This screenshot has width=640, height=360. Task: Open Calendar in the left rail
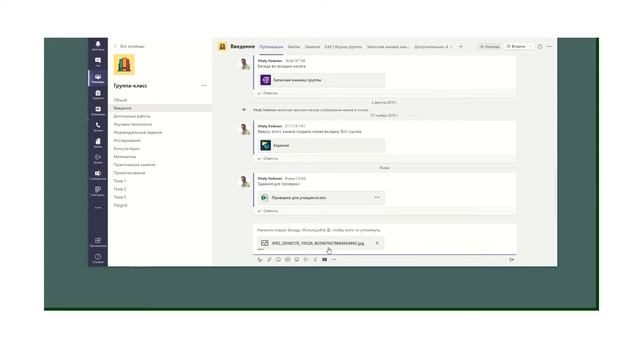coord(98,111)
